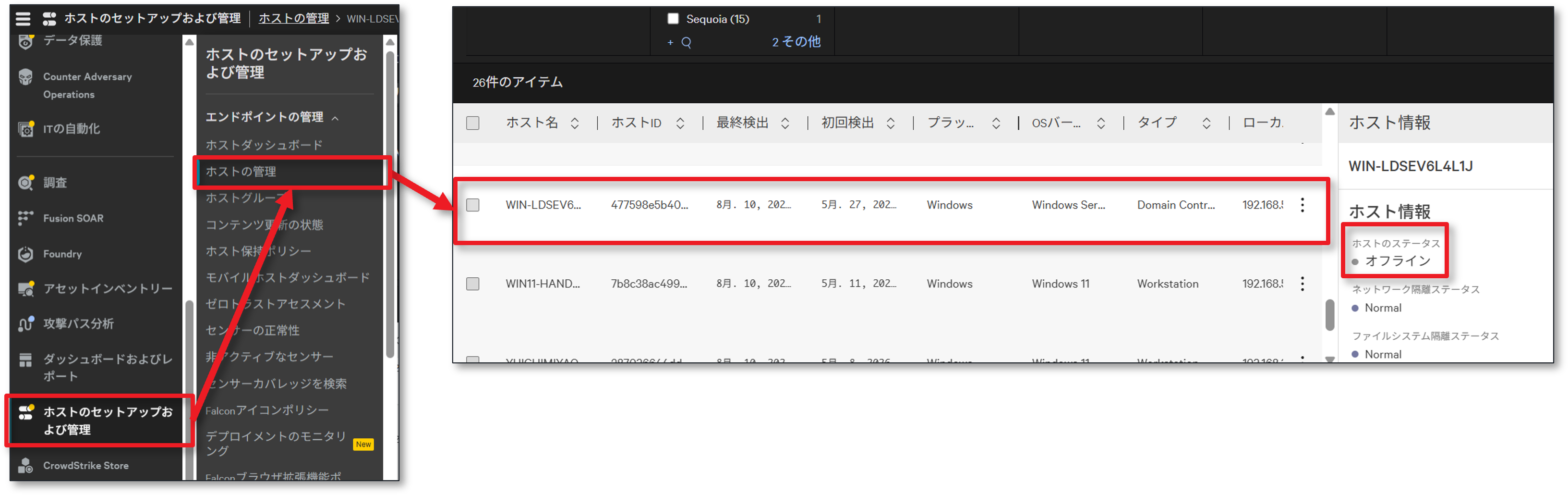Open the データ保護 sidebar icon

(x=25, y=41)
